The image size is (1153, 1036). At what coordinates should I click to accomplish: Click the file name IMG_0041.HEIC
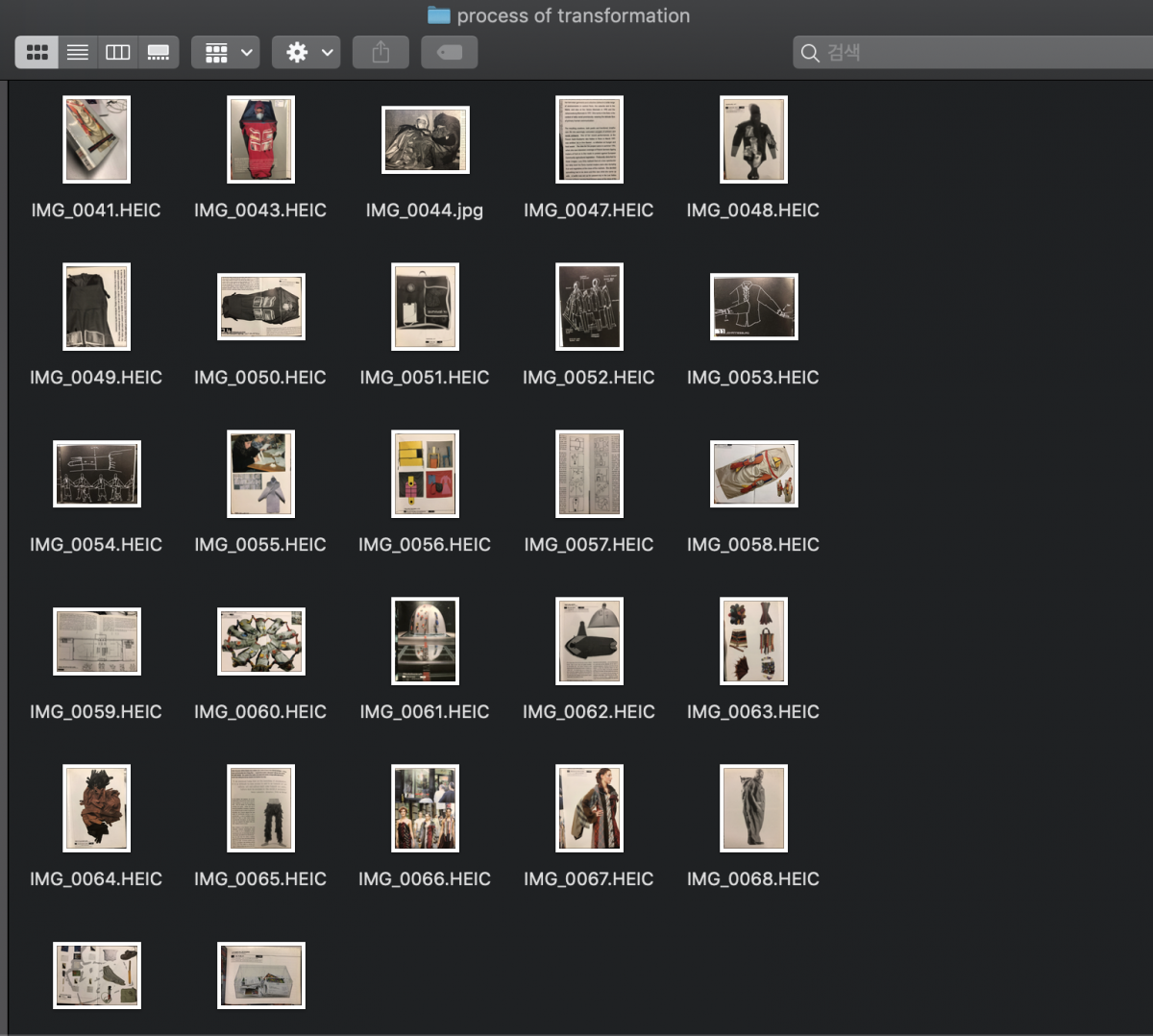click(x=96, y=210)
